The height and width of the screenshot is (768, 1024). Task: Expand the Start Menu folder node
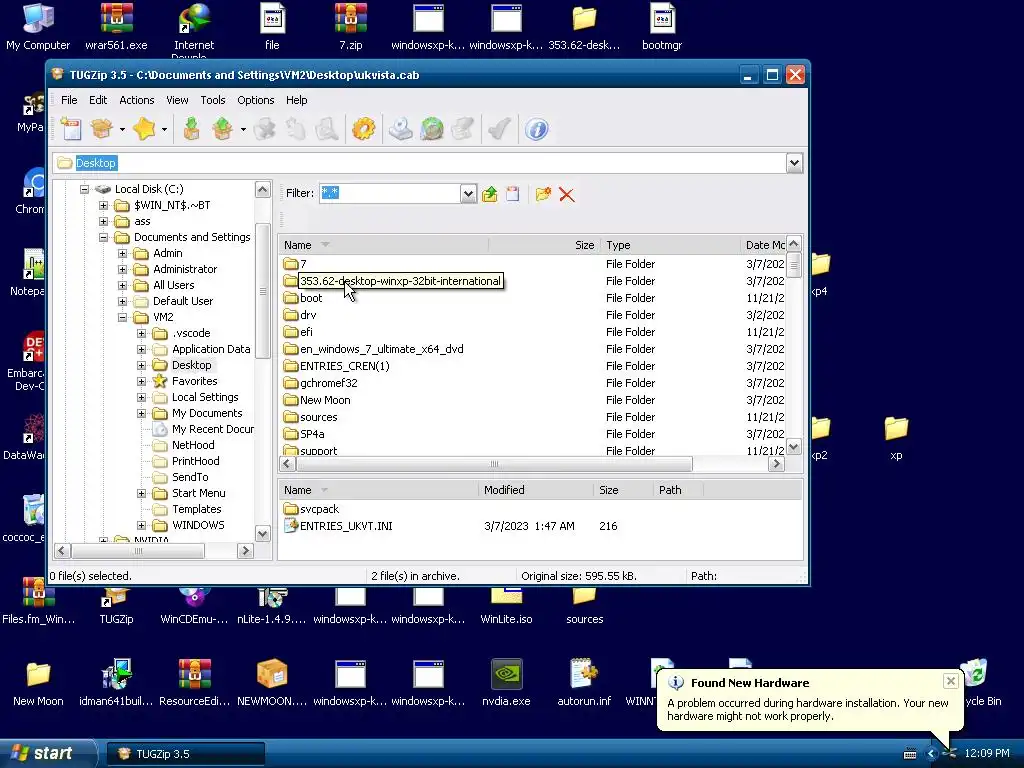pyautogui.click(x=141, y=494)
